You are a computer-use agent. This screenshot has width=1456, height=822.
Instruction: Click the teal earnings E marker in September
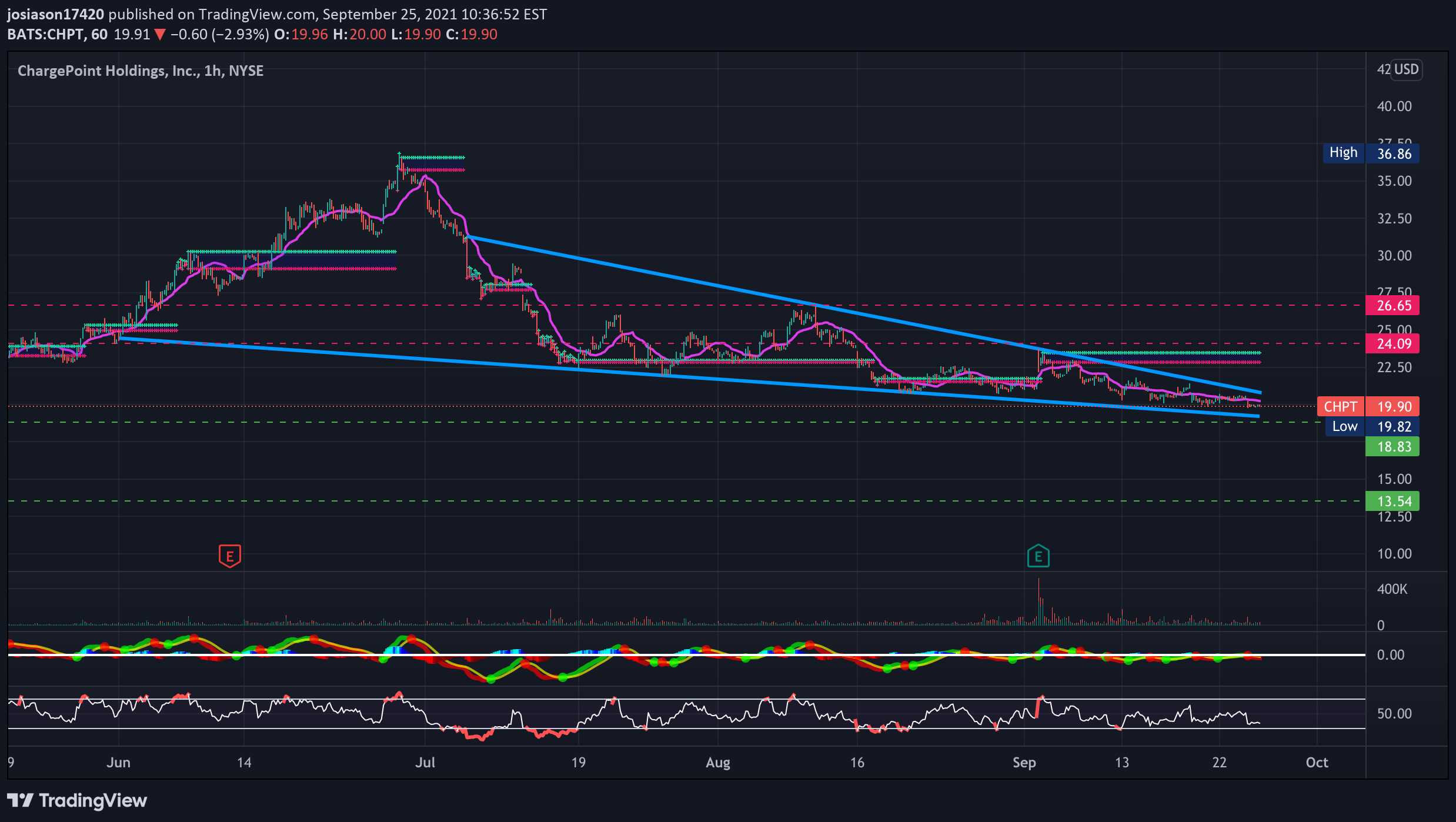pos(1038,556)
